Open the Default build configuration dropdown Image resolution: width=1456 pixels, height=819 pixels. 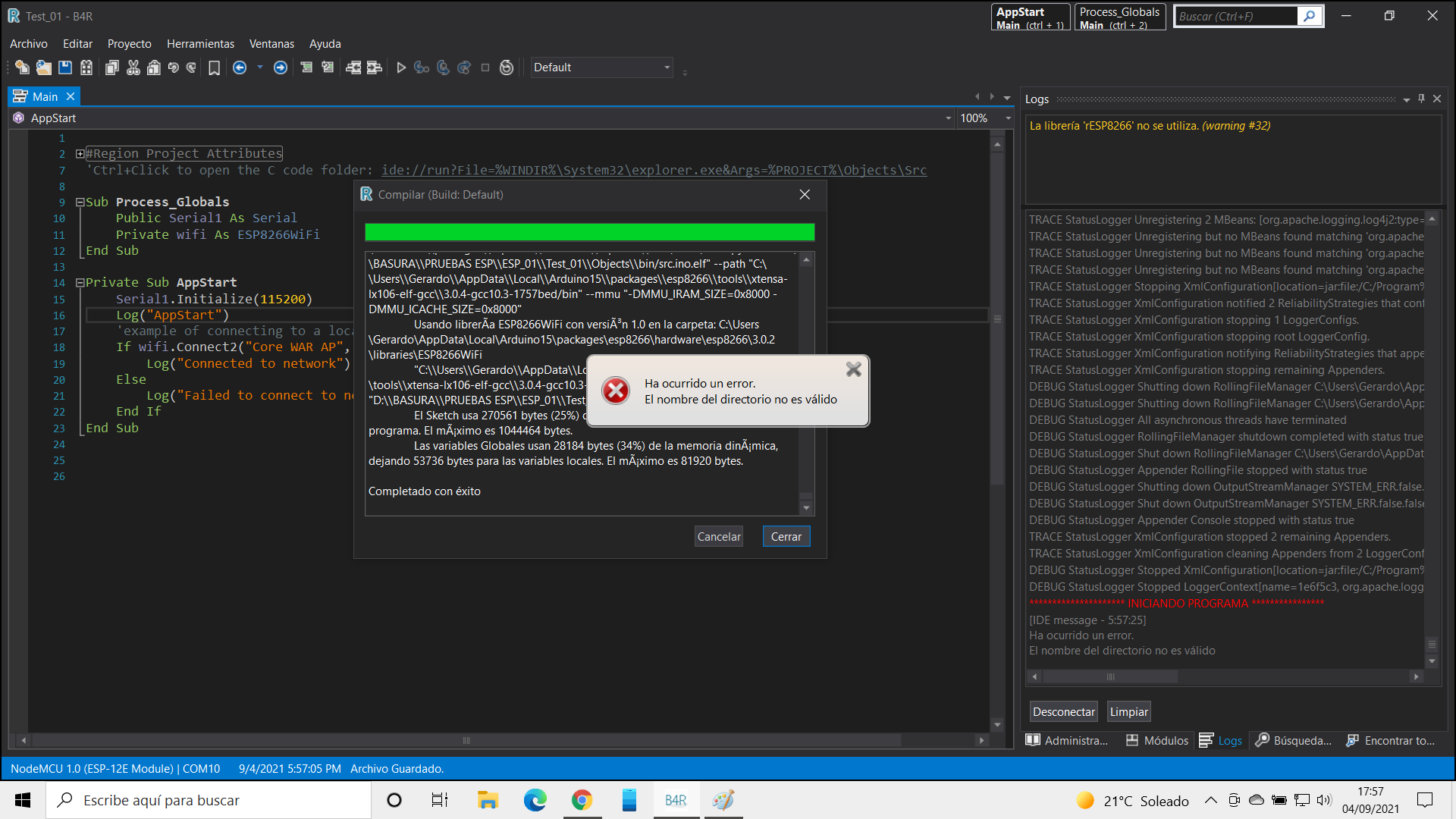[667, 67]
